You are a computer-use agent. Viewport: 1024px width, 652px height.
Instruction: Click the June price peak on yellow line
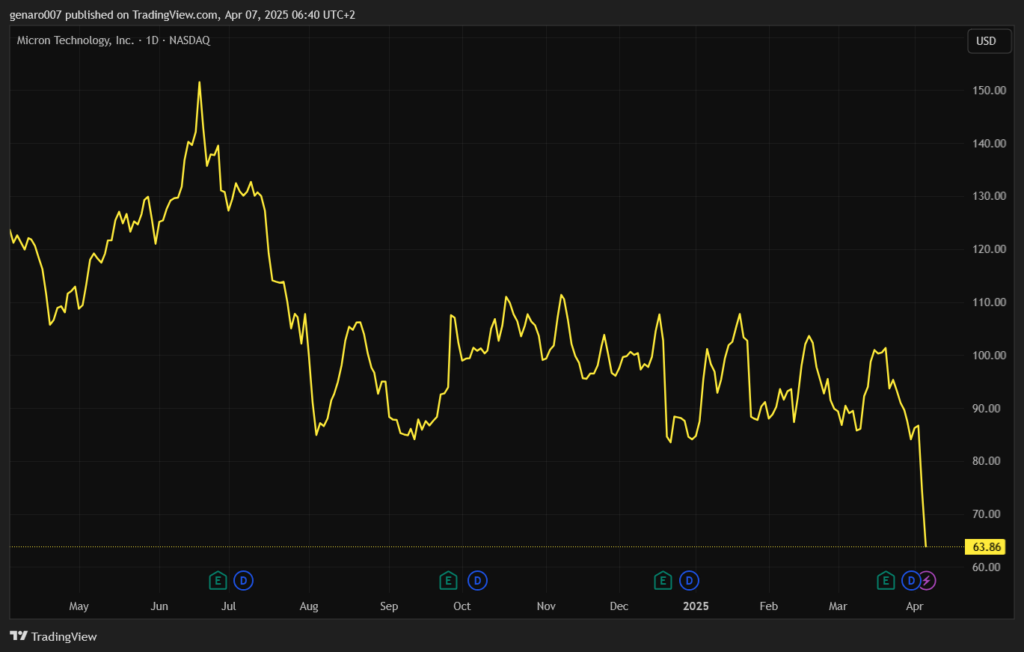coord(199,83)
